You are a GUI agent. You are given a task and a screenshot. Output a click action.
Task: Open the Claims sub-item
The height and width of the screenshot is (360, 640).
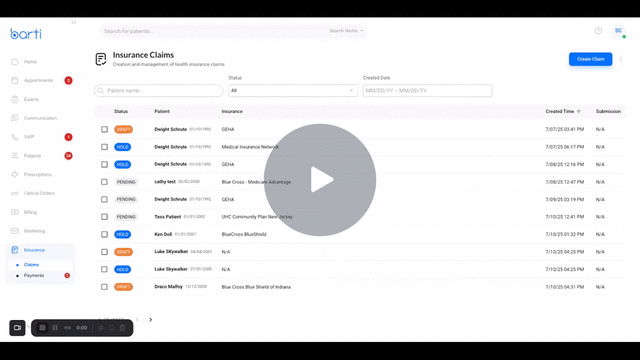click(x=31, y=264)
